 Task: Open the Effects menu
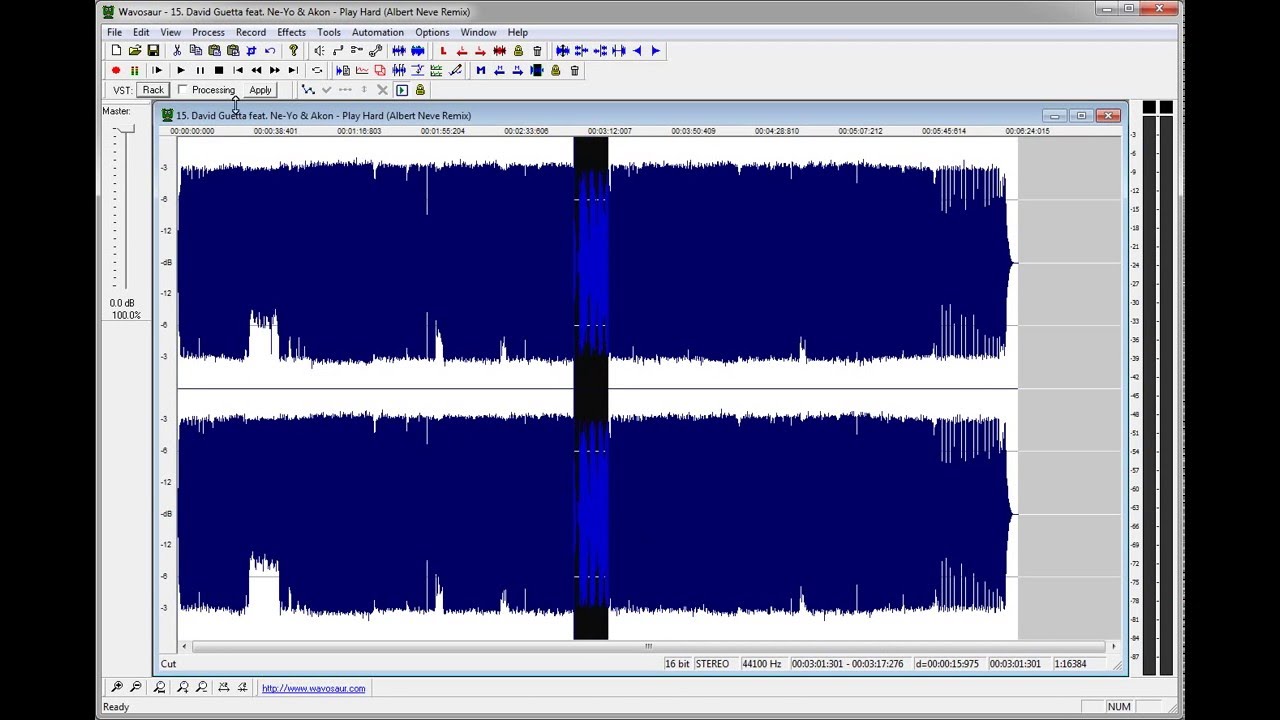click(291, 32)
